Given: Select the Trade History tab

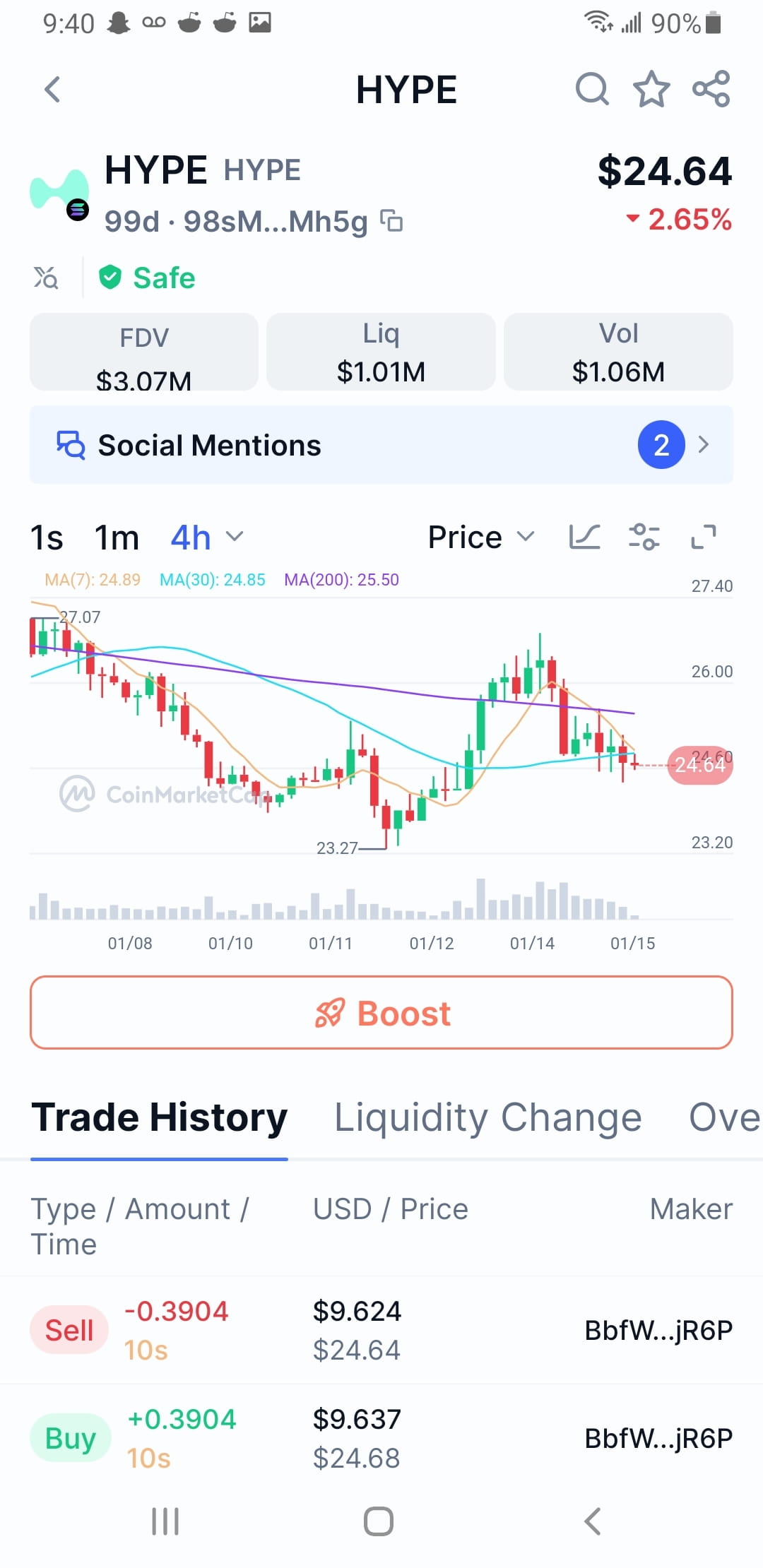Looking at the screenshot, I should 160,1118.
